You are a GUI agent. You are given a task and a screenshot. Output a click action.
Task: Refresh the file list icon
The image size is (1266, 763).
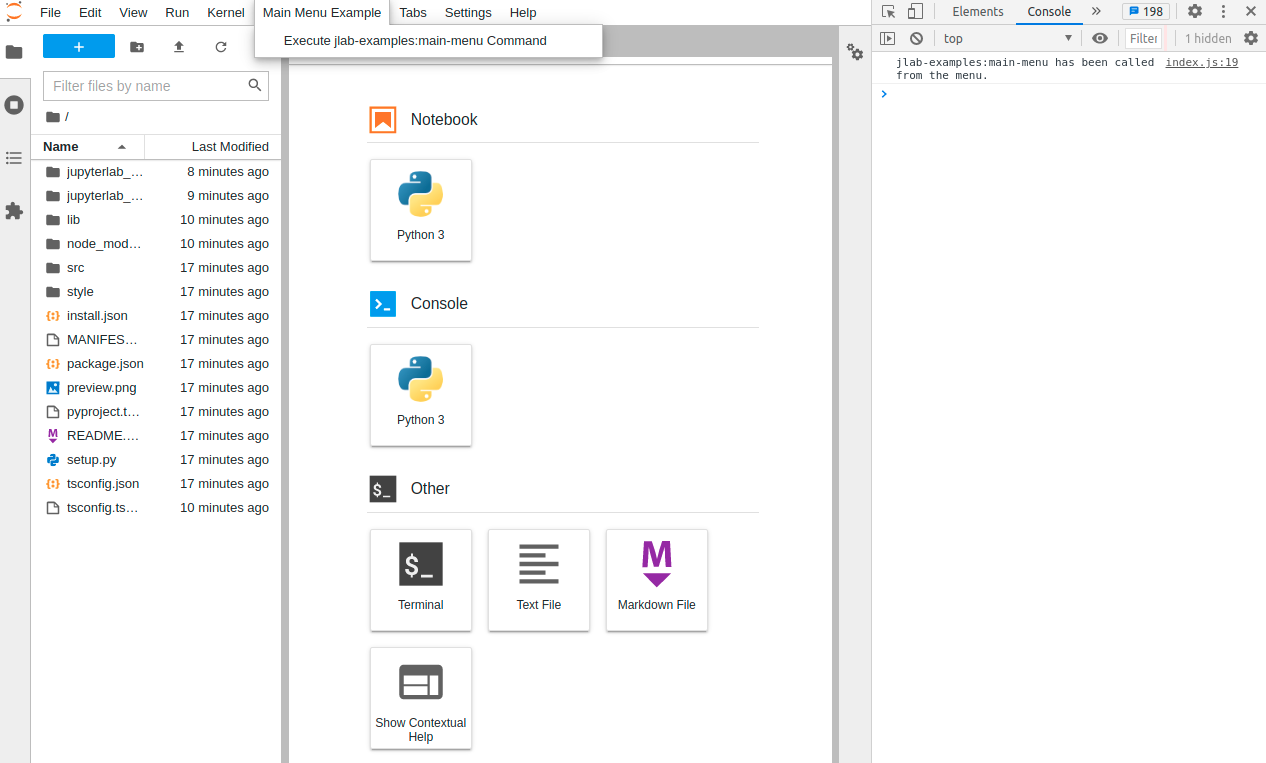point(221,47)
